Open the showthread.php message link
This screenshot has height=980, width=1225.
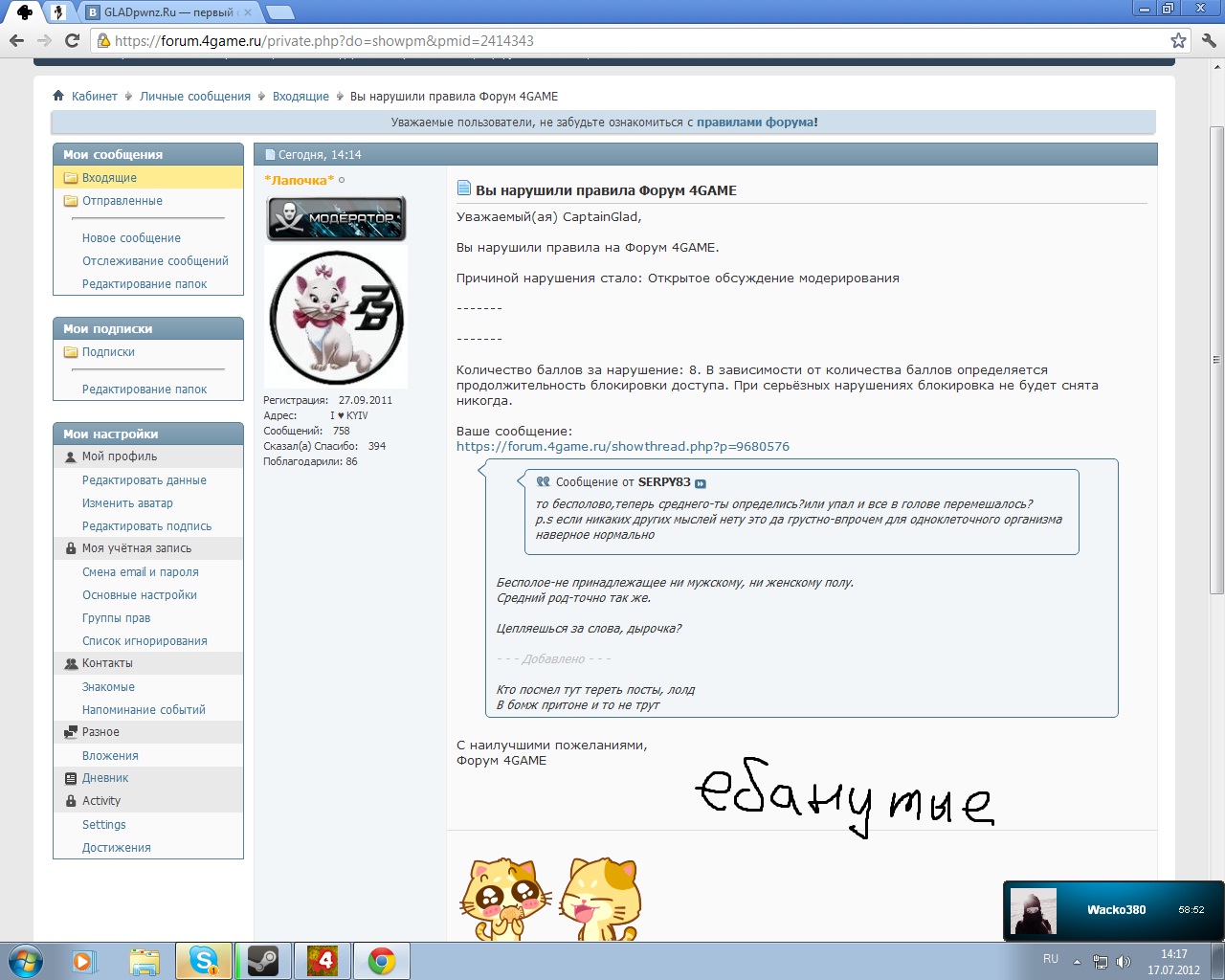tap(622, 447)
